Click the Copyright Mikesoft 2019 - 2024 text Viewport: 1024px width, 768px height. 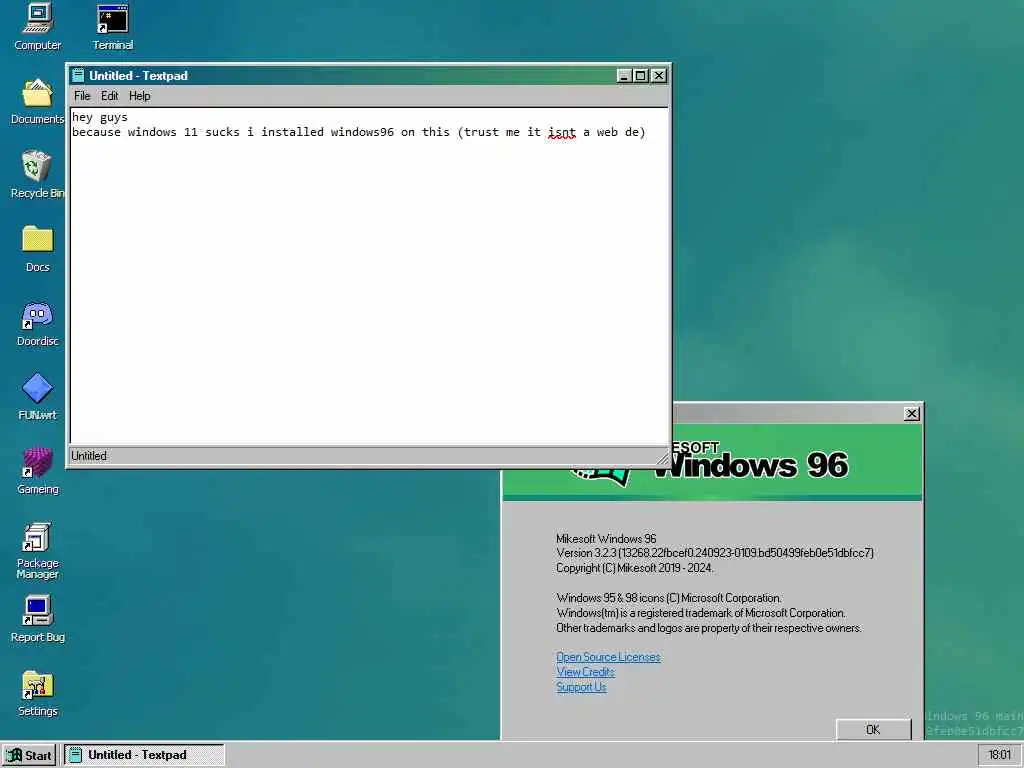coord(635,568)
